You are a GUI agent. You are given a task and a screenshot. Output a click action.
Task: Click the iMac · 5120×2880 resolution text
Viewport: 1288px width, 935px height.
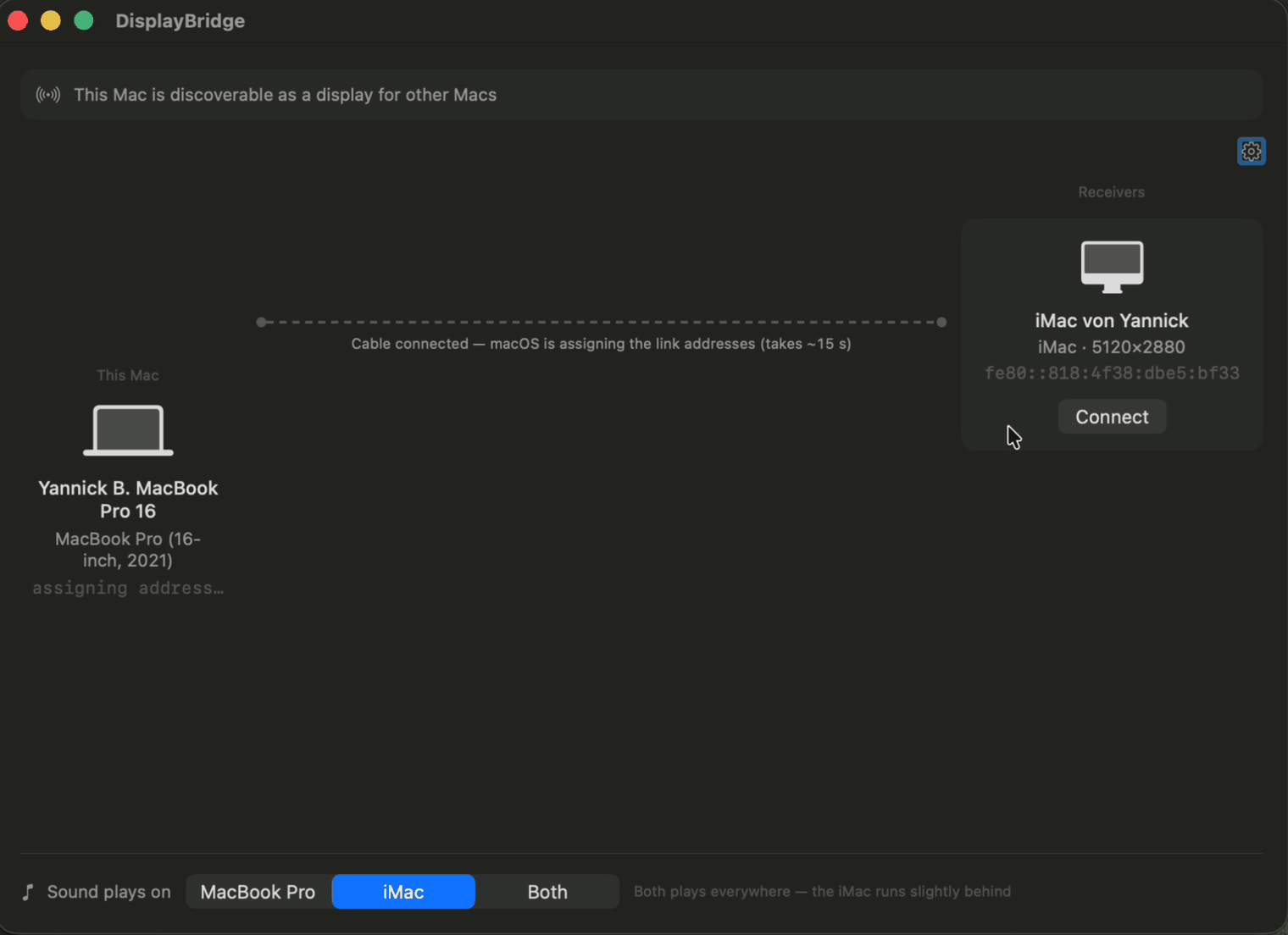[x=1112, y=347]
